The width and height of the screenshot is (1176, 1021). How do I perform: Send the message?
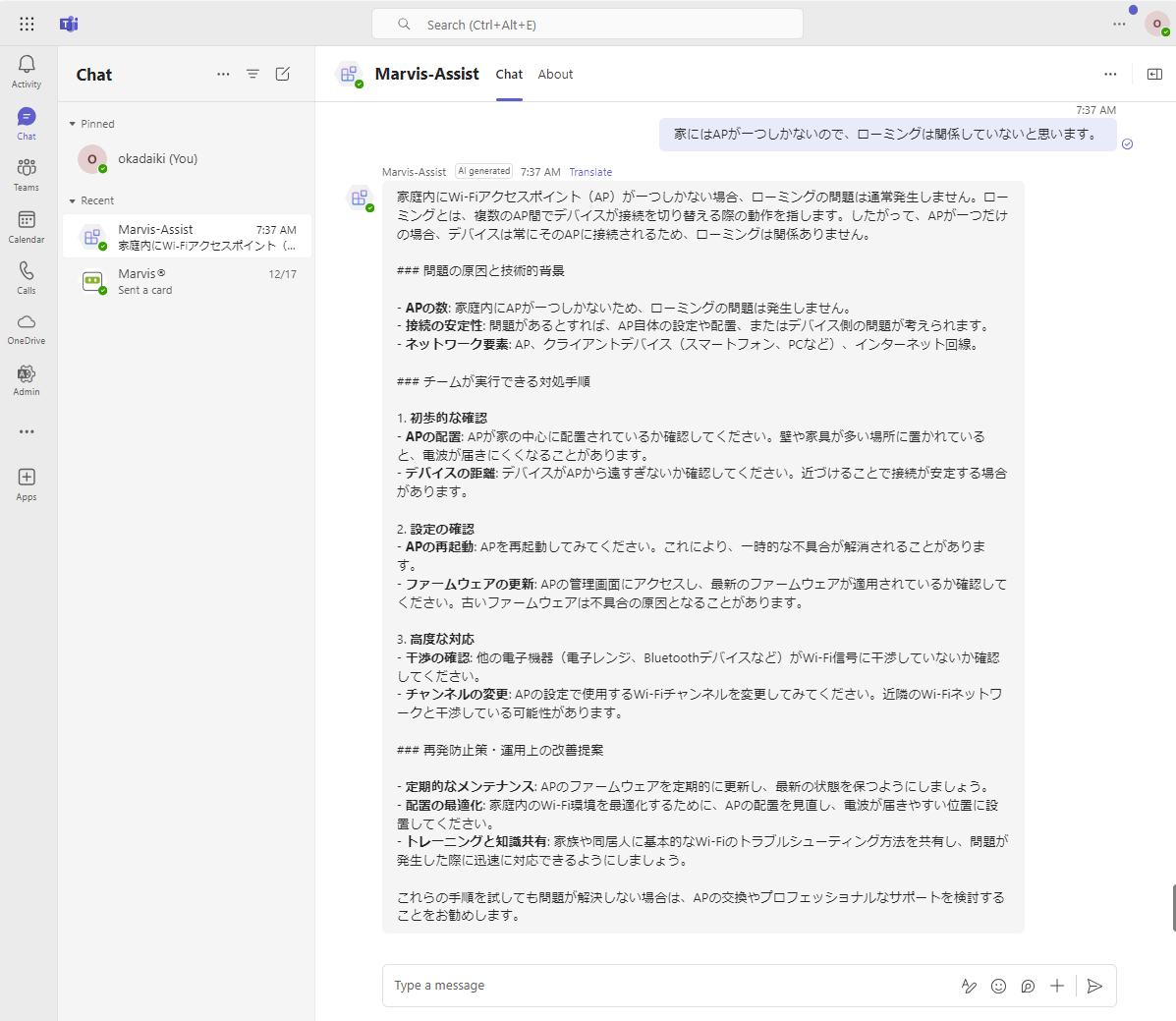1094,986
